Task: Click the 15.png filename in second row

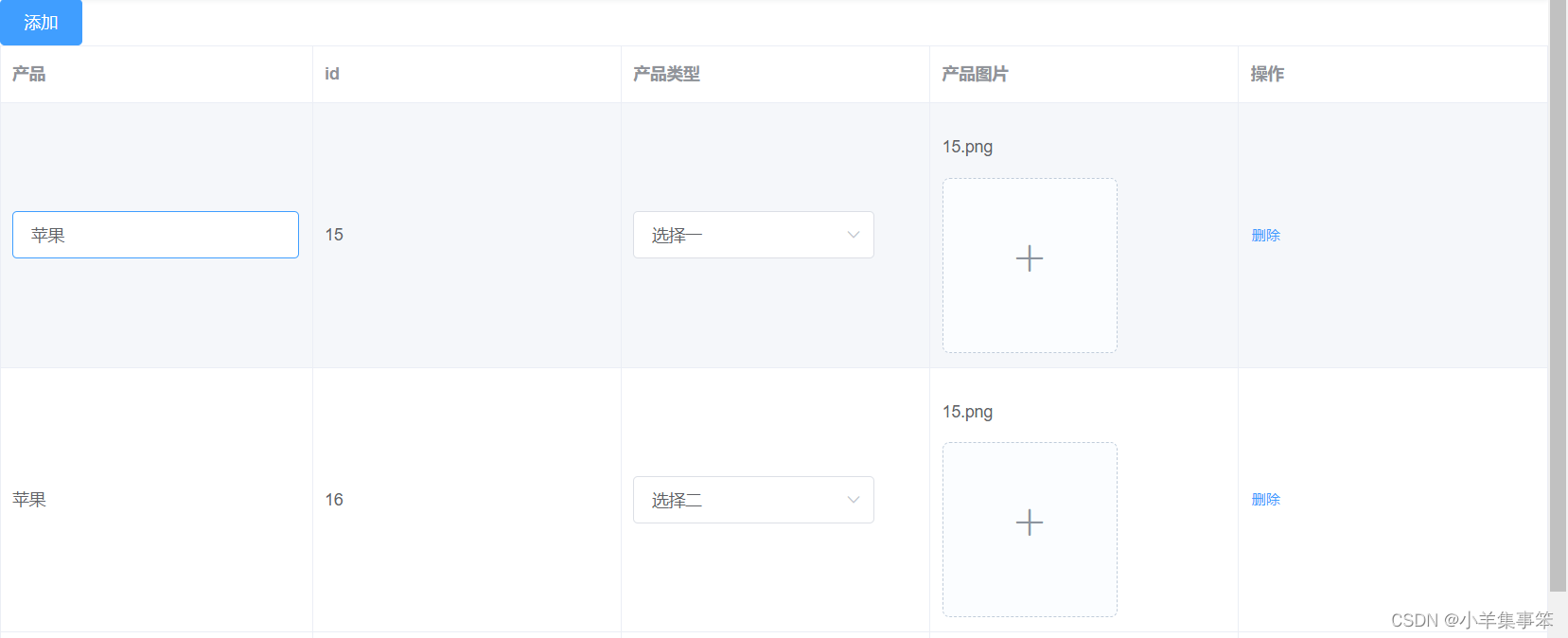Action: tap(967, 412)
